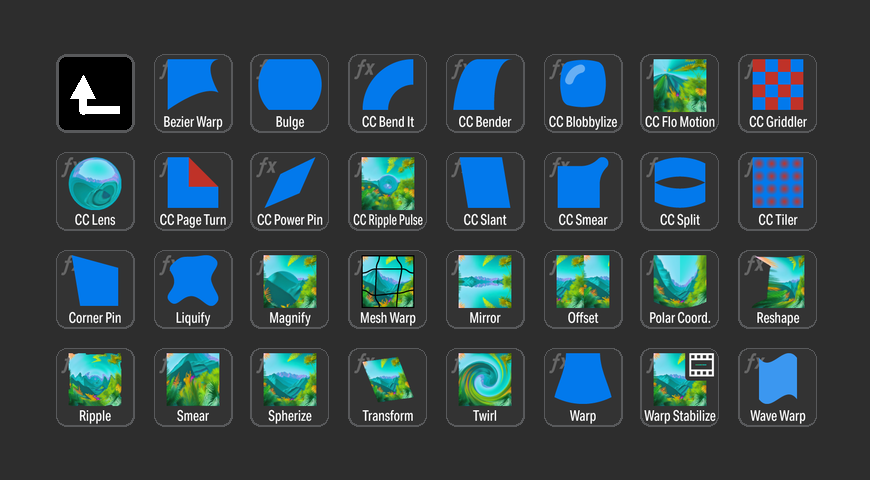This screenshot has height=480, width=870.
Task: Apply the CC Split effect
Action: click(680, 191)
